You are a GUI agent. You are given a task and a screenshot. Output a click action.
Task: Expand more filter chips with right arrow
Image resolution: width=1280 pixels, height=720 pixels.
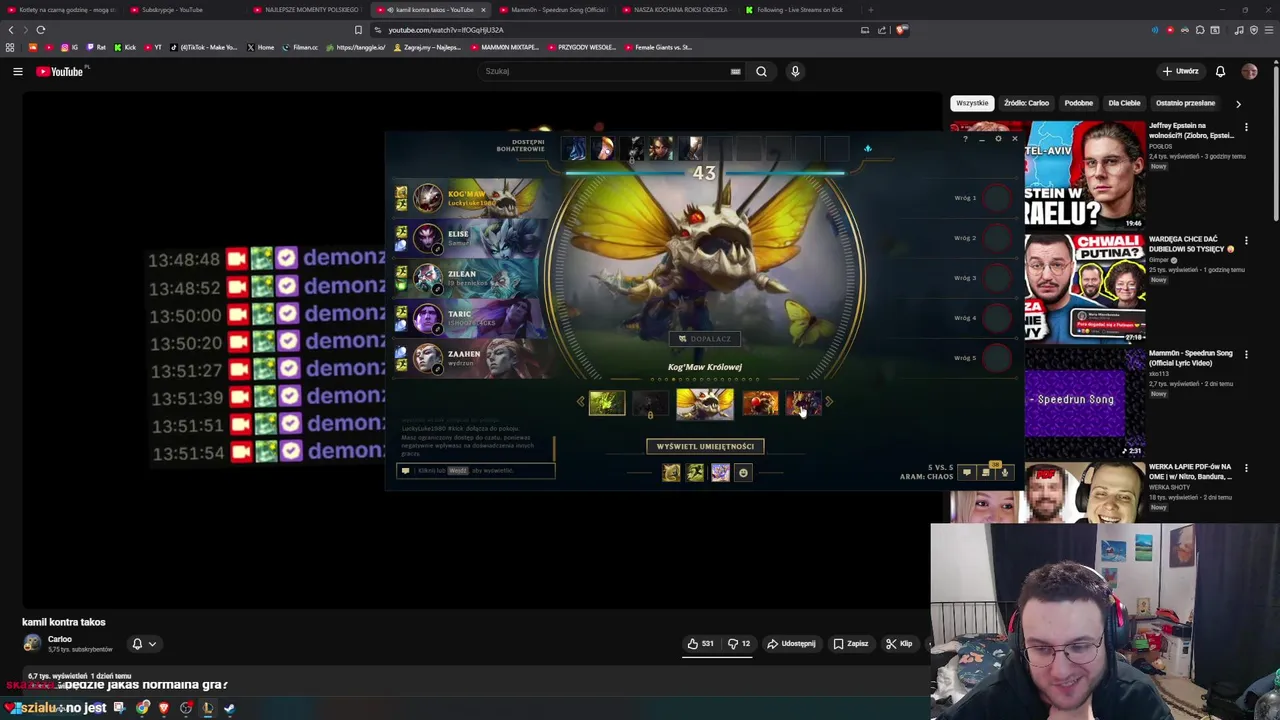pyautogui.click(x=1238, y=103)
